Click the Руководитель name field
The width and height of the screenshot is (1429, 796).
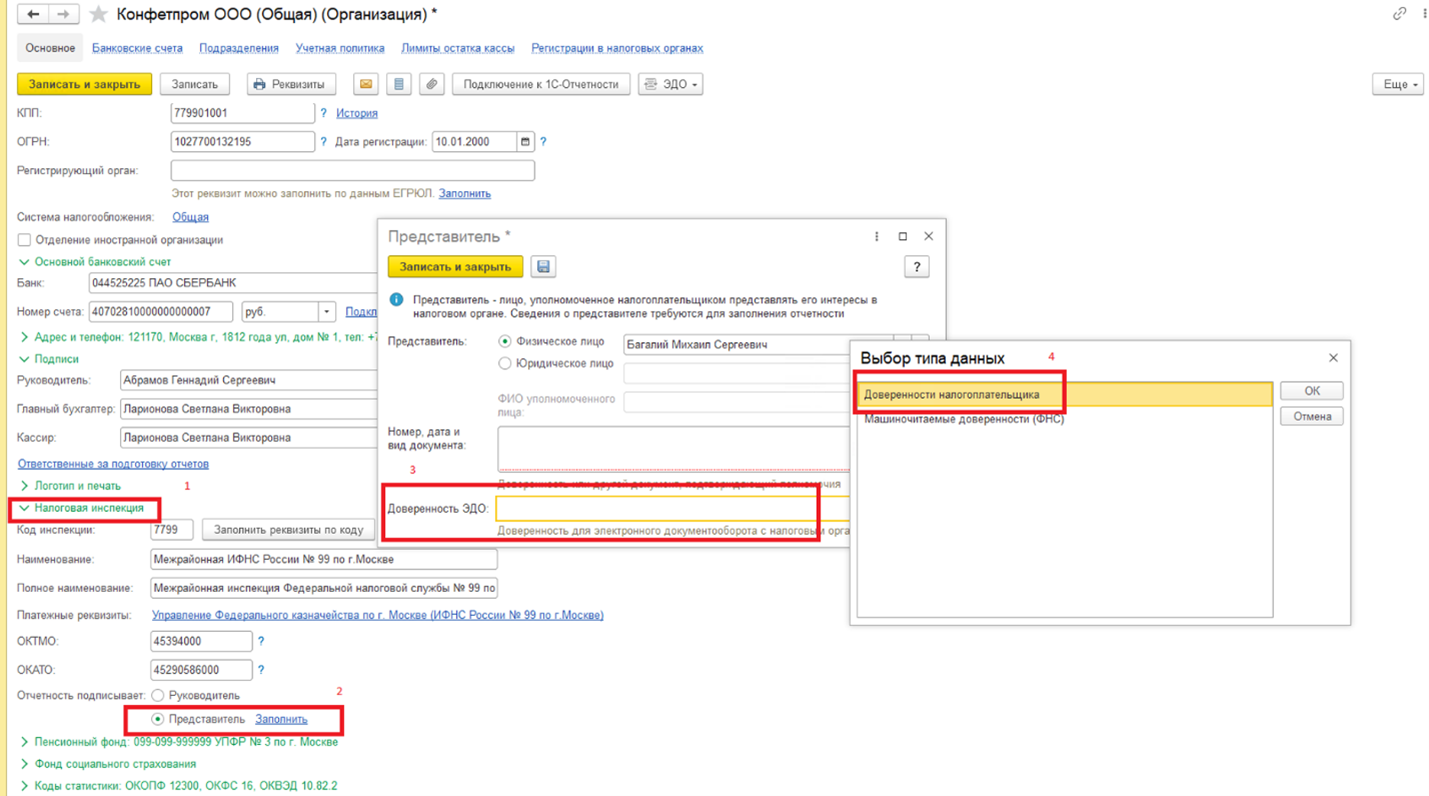pos(248,381)
